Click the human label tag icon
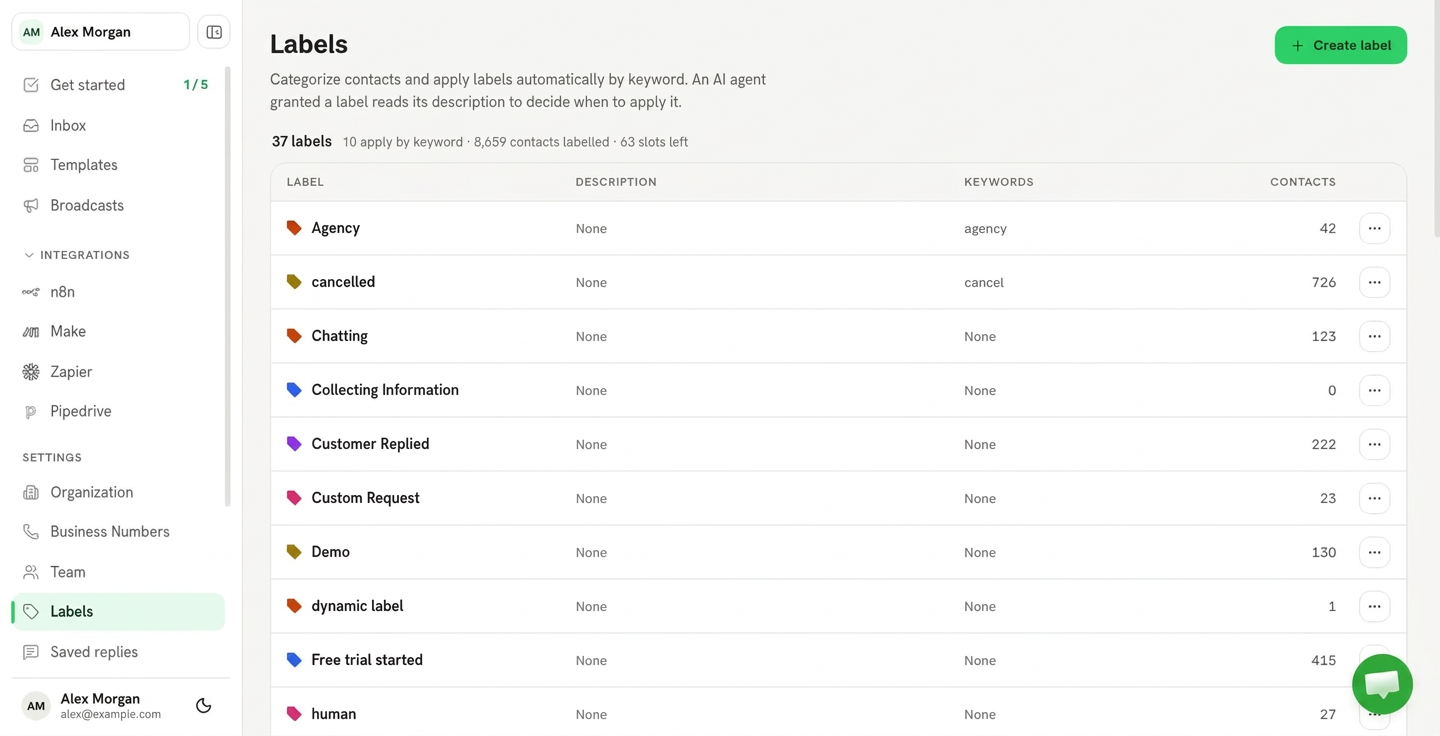This screenshot has height=736, width=1440. pyautogui.click(x=294, y=714)
